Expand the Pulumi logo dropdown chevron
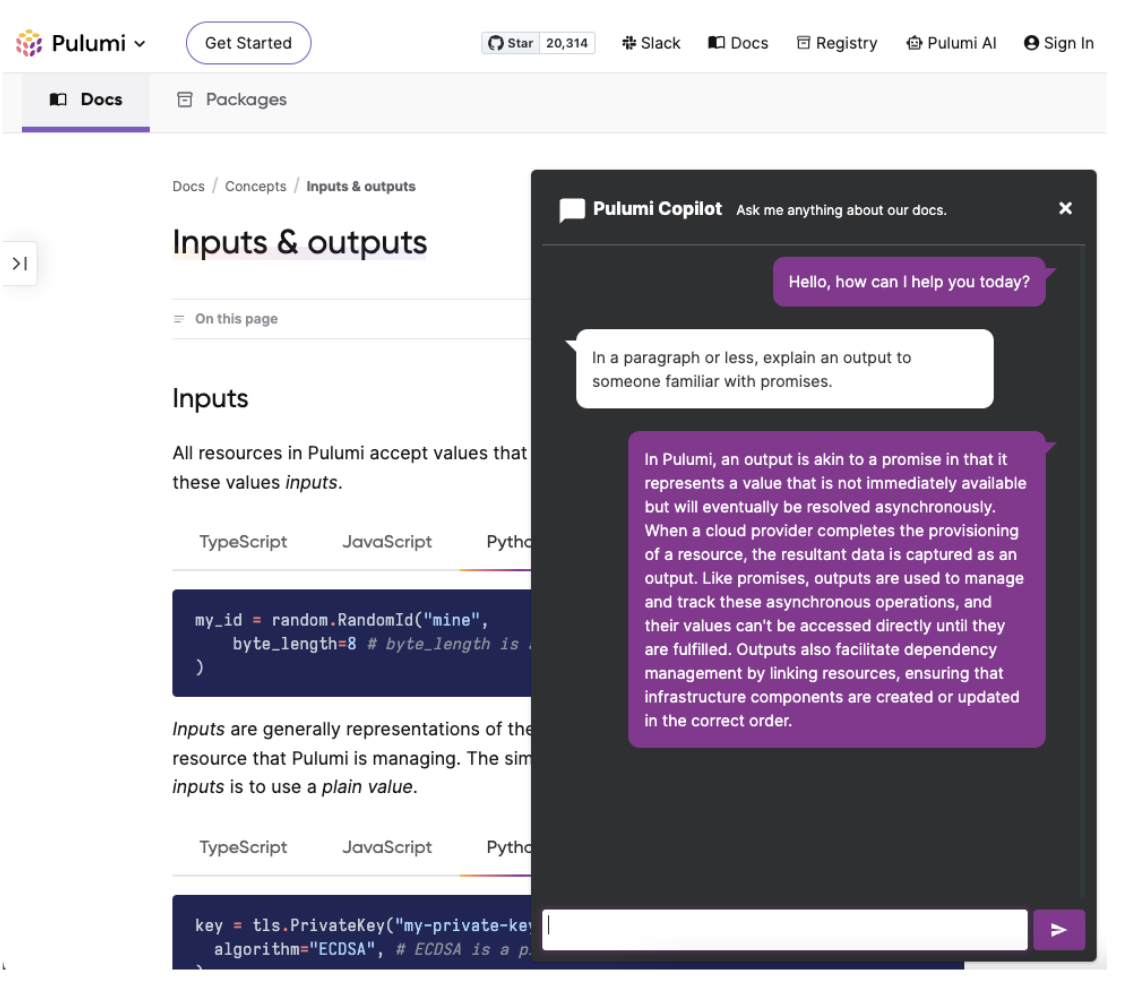This screenshot has height=988, width=1126. pyautogui.click(x=140, y=44)
